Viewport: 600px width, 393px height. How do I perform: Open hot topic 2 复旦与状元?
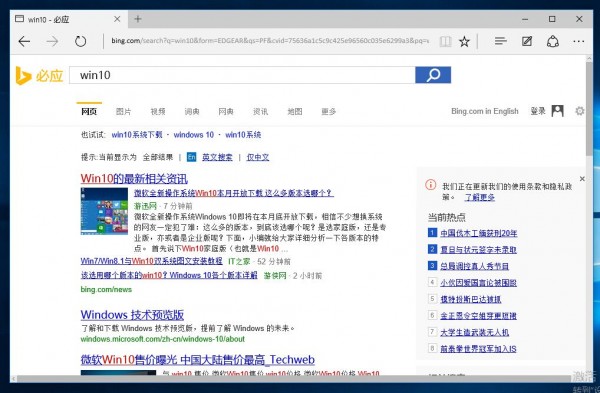coord(478,249)
